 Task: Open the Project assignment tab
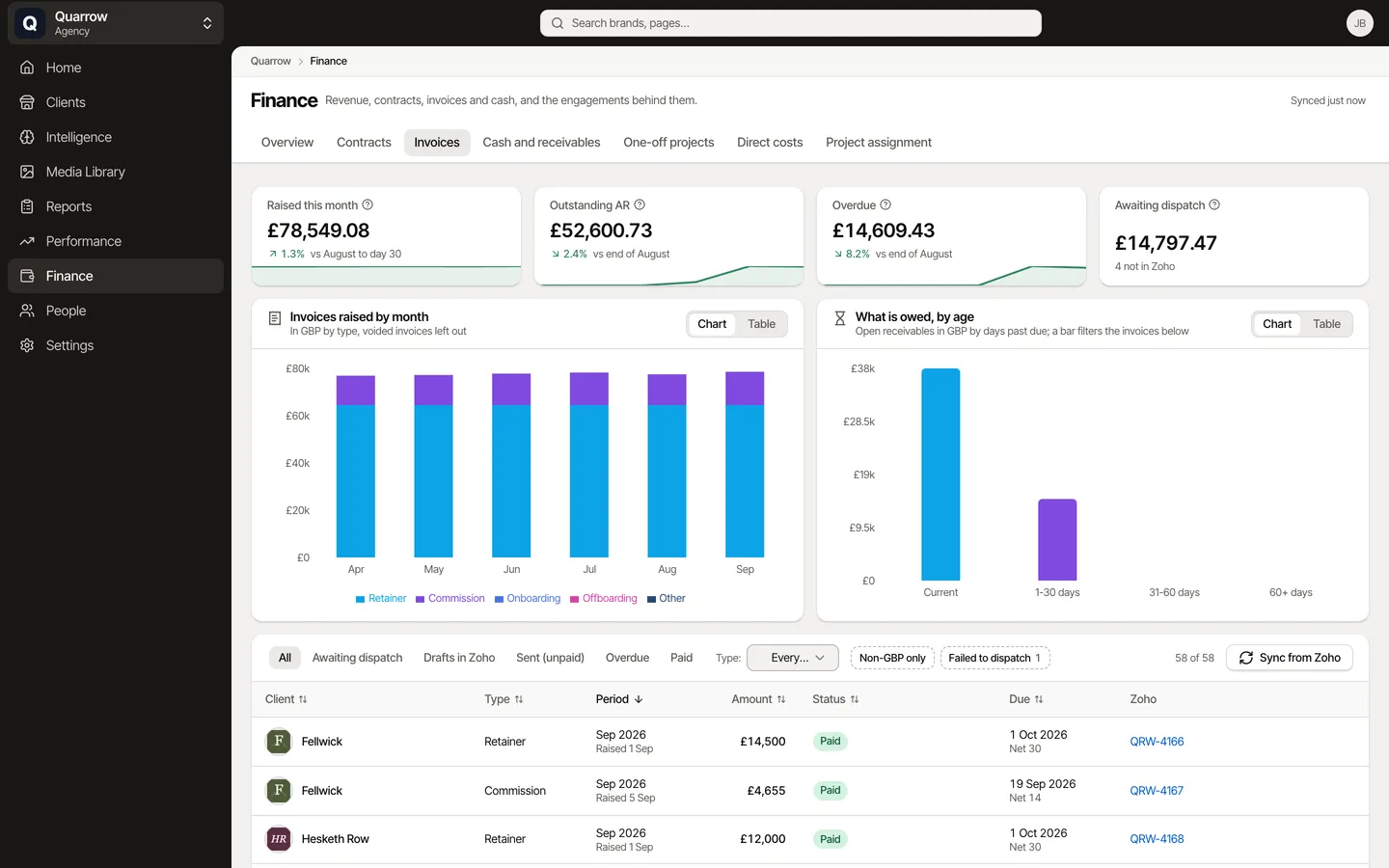[x=879, y=143]
